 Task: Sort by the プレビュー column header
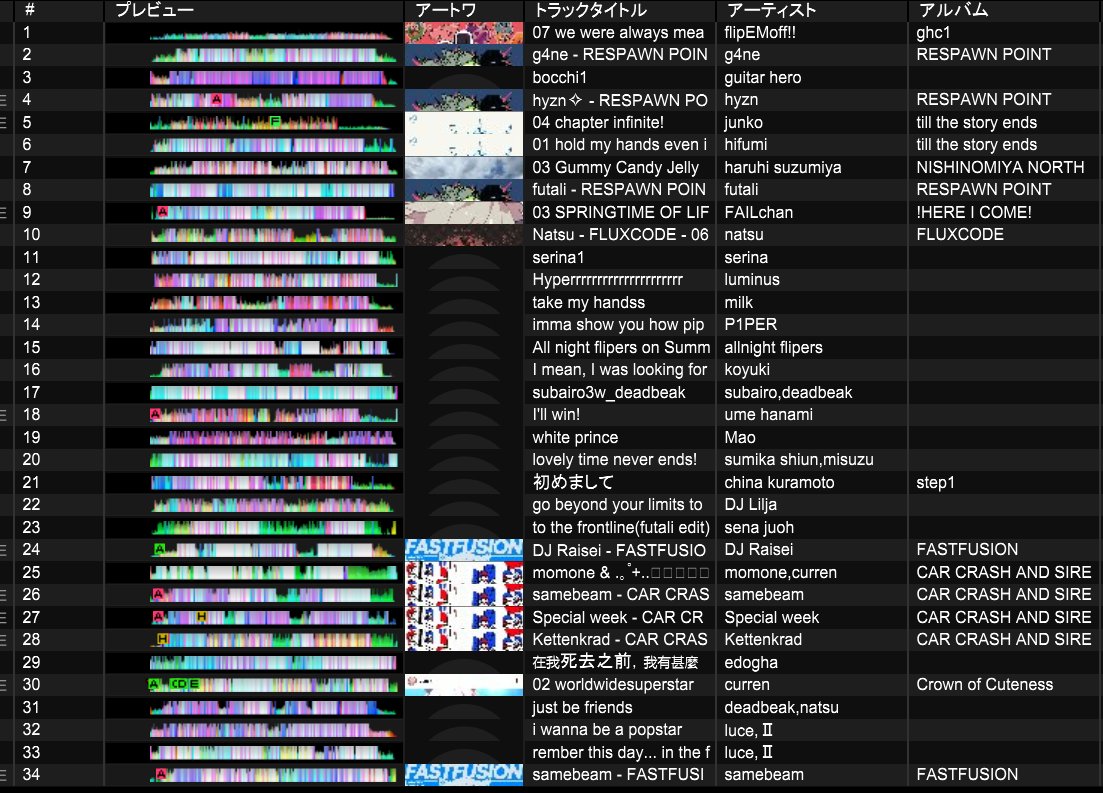(x=154, y=10)
